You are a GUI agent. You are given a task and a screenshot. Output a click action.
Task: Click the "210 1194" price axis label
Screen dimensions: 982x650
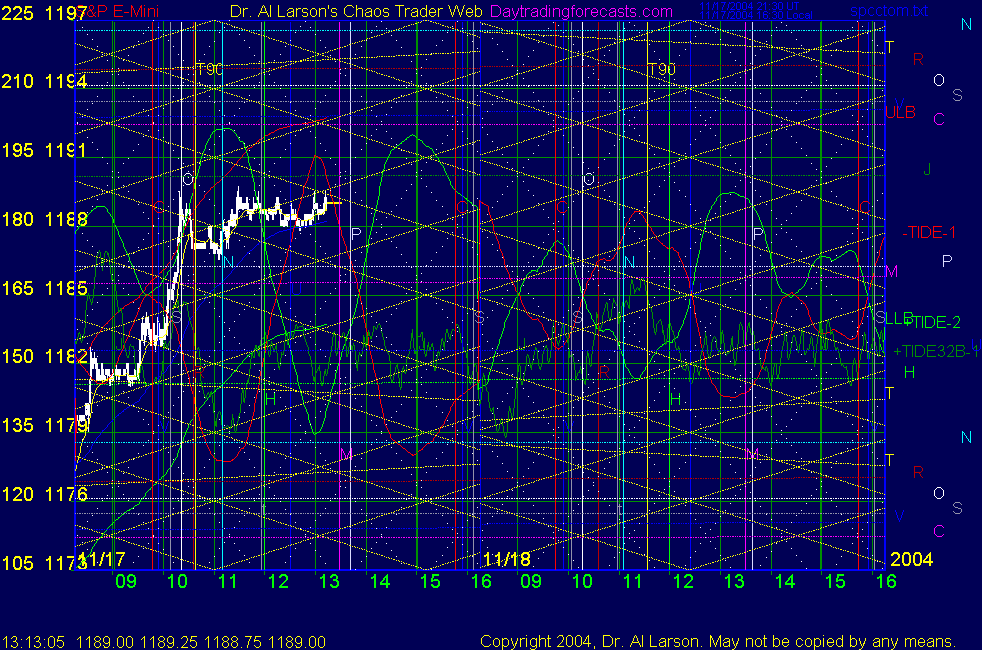(x=44, y=81)
